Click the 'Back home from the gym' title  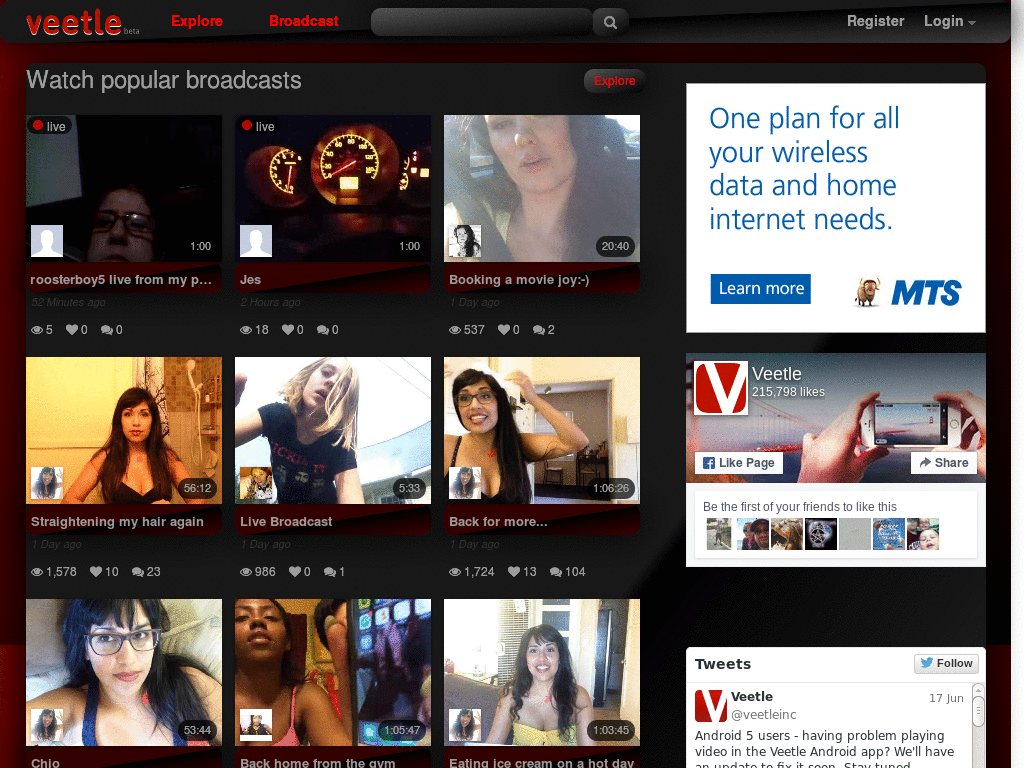pos(317,763)
